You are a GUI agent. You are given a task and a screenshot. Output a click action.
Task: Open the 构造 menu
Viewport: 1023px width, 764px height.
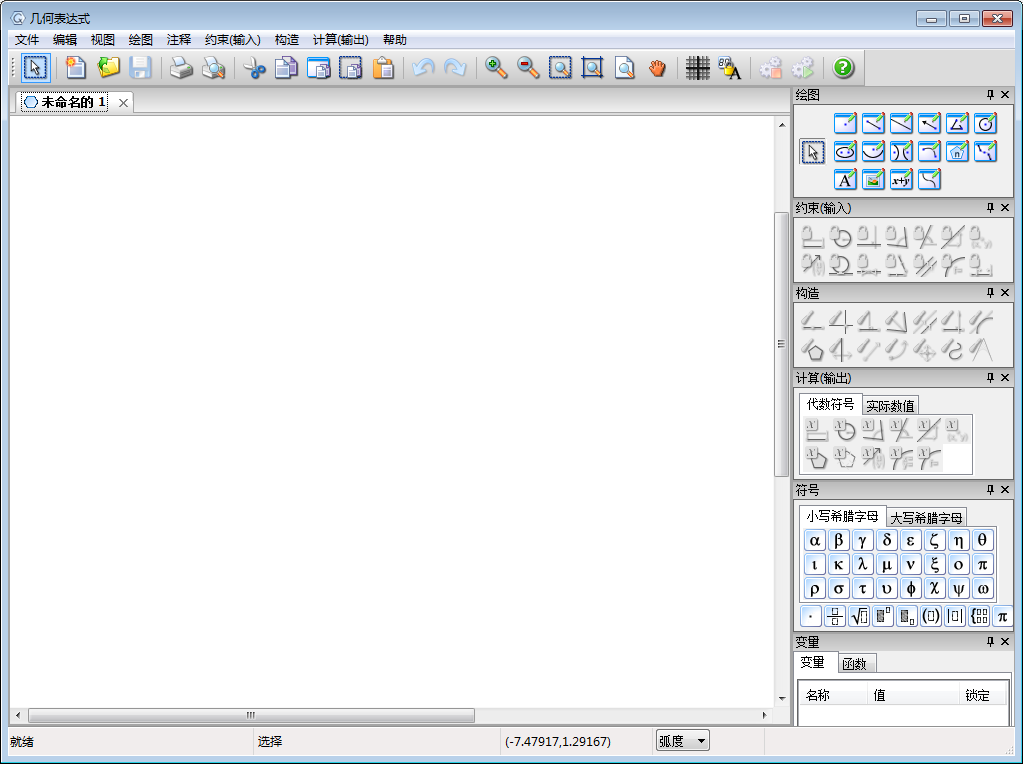click(x=286, y=40)
